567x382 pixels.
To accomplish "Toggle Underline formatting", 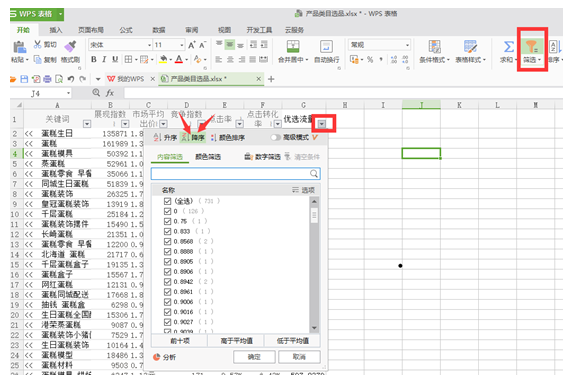I will pyautogui.click(x=115, y=59).
